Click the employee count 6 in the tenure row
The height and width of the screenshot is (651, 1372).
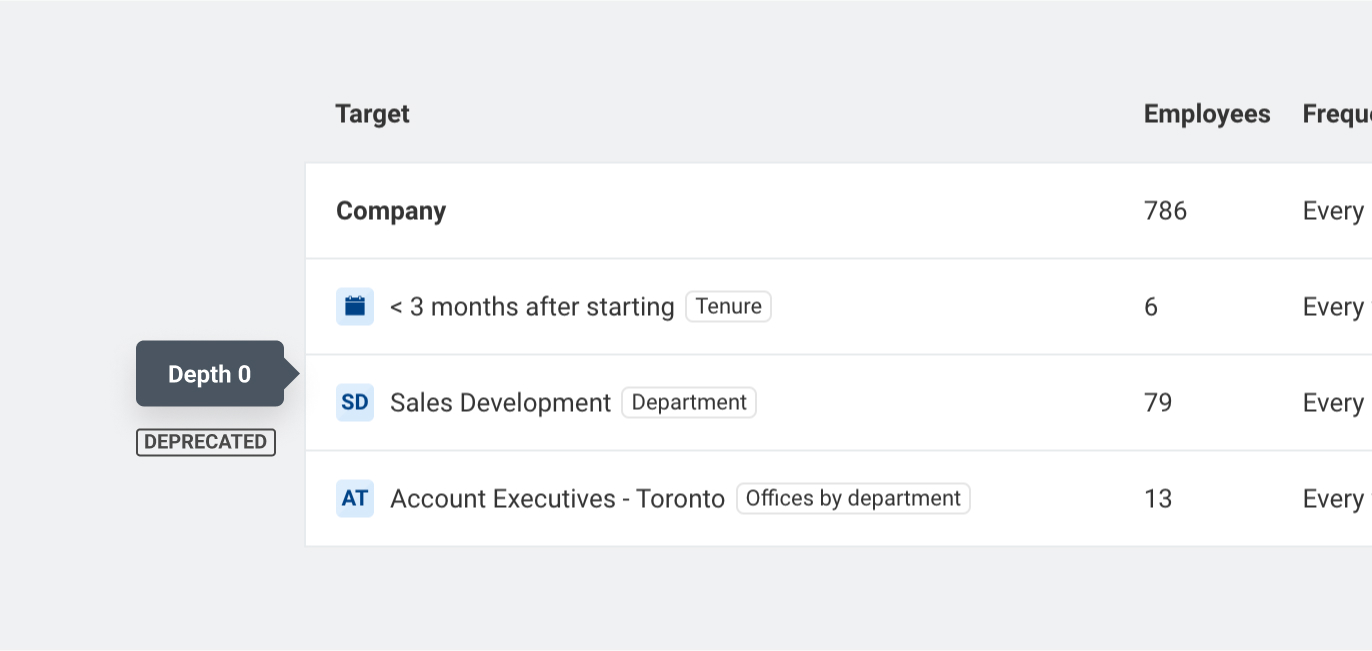pyautogui.click(x=1151, y=306)
